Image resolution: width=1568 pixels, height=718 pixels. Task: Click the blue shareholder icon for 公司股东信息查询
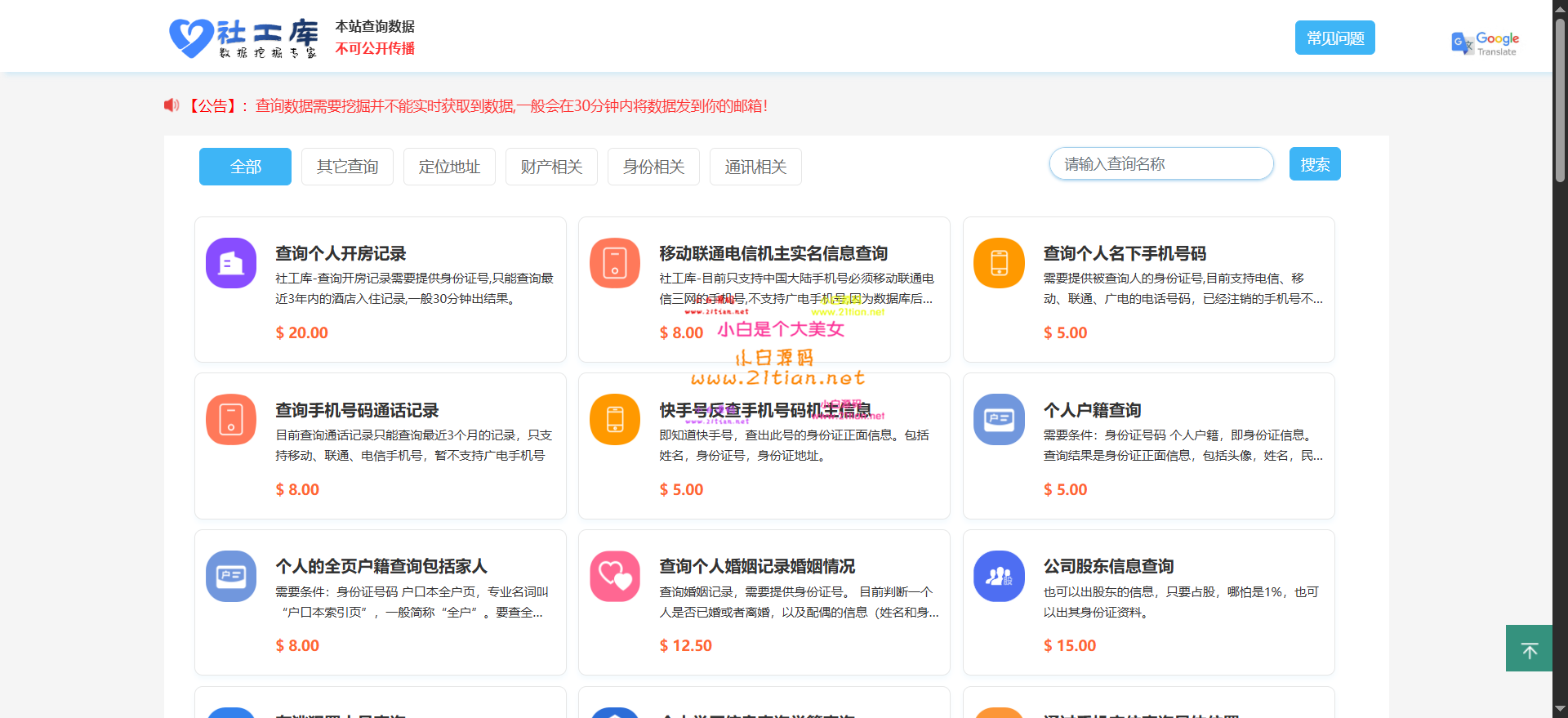[x=999, y=576]
